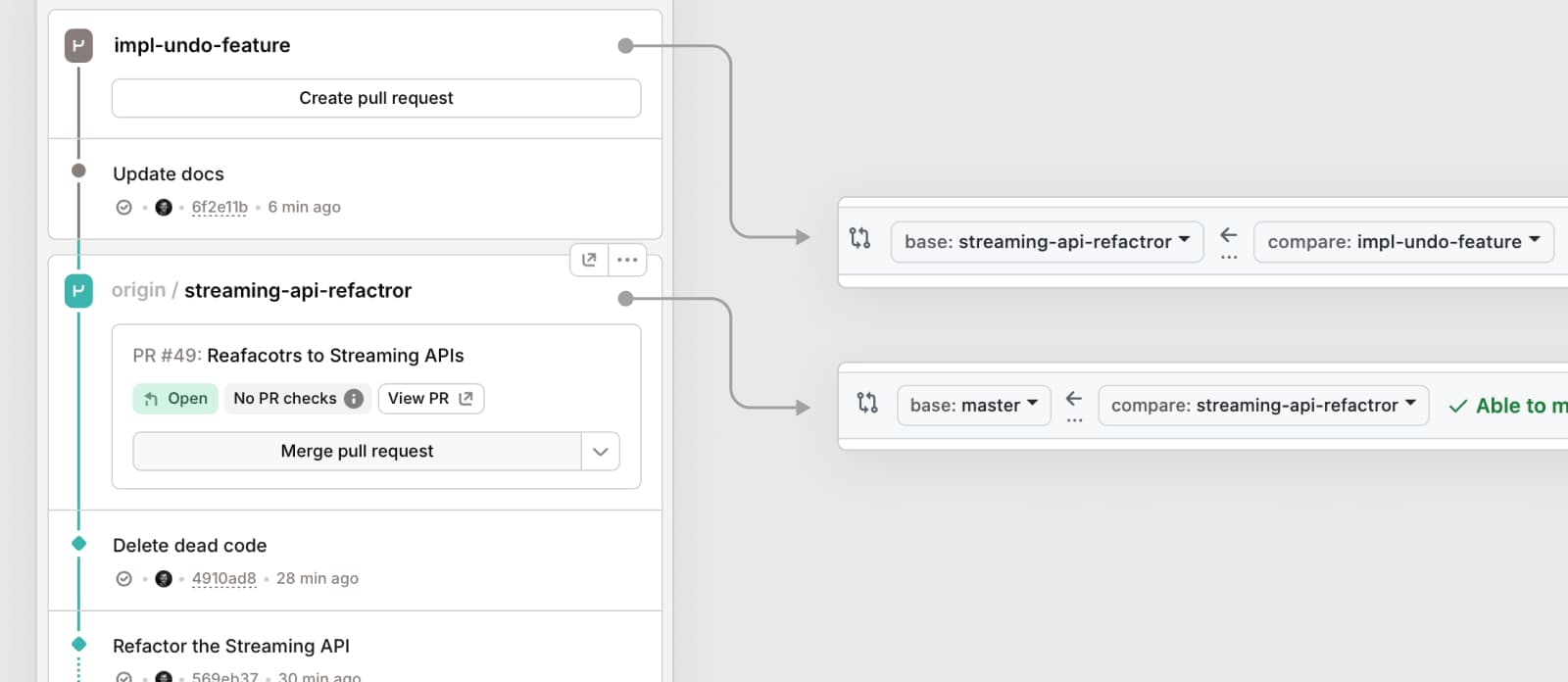
Task: Open commit hash 6f2e11b link
Action: point(220,208)
